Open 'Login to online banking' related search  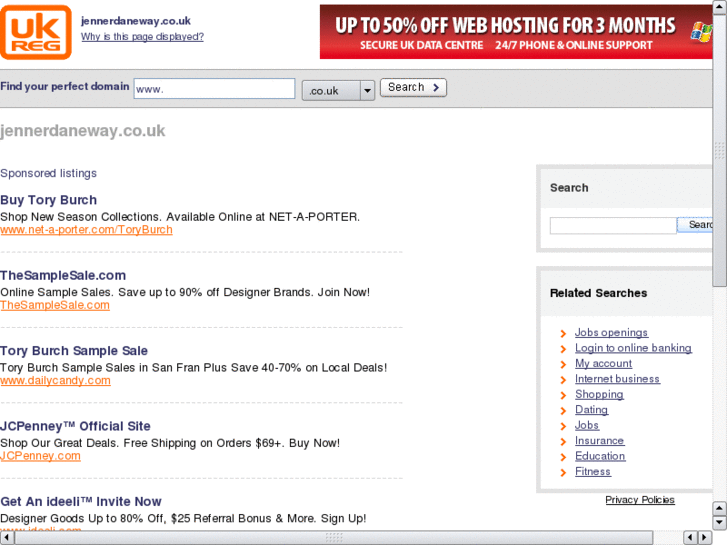click(x=633, y=348)
